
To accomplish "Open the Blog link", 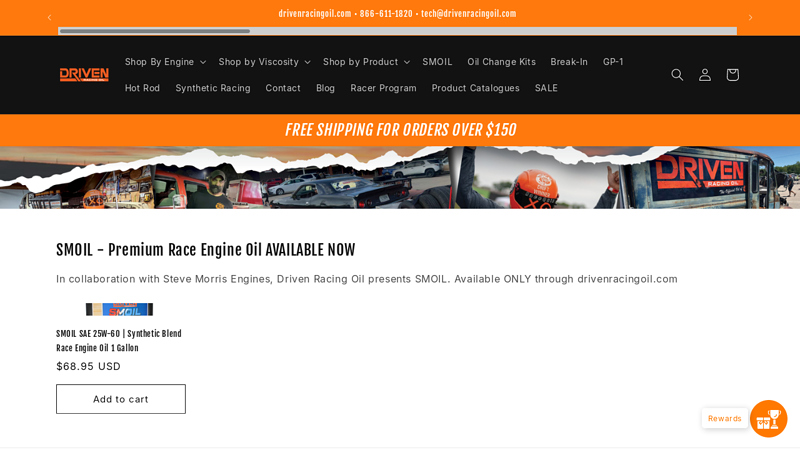I will pyautogui.click(x=326, y=88).
